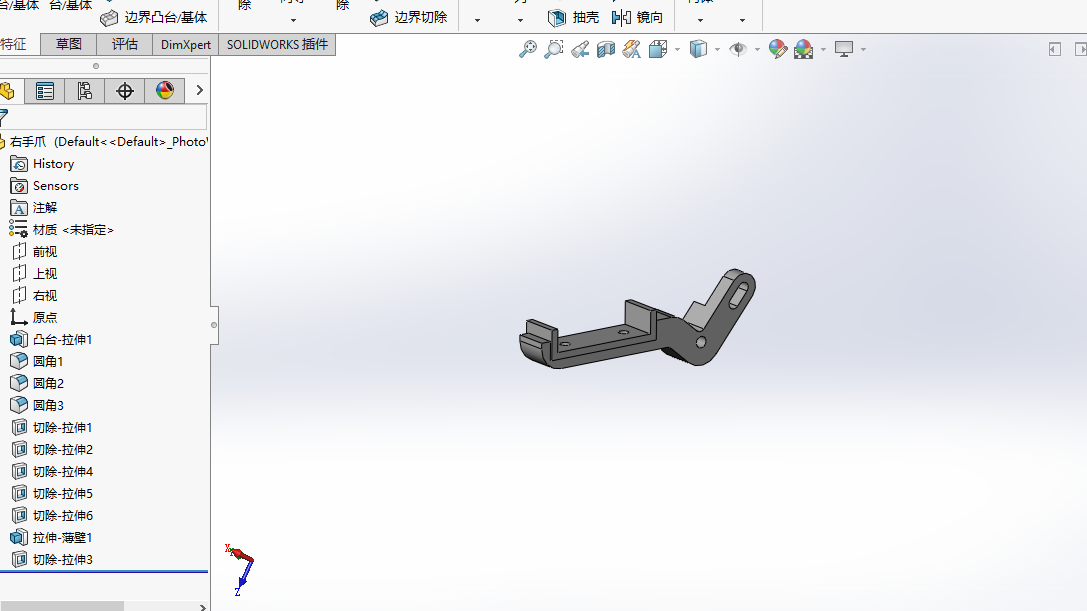This screenshot has width=1087, height=611.
Task: Select the 拉伸-薄壁1 feature
Action: coord(52,537)
